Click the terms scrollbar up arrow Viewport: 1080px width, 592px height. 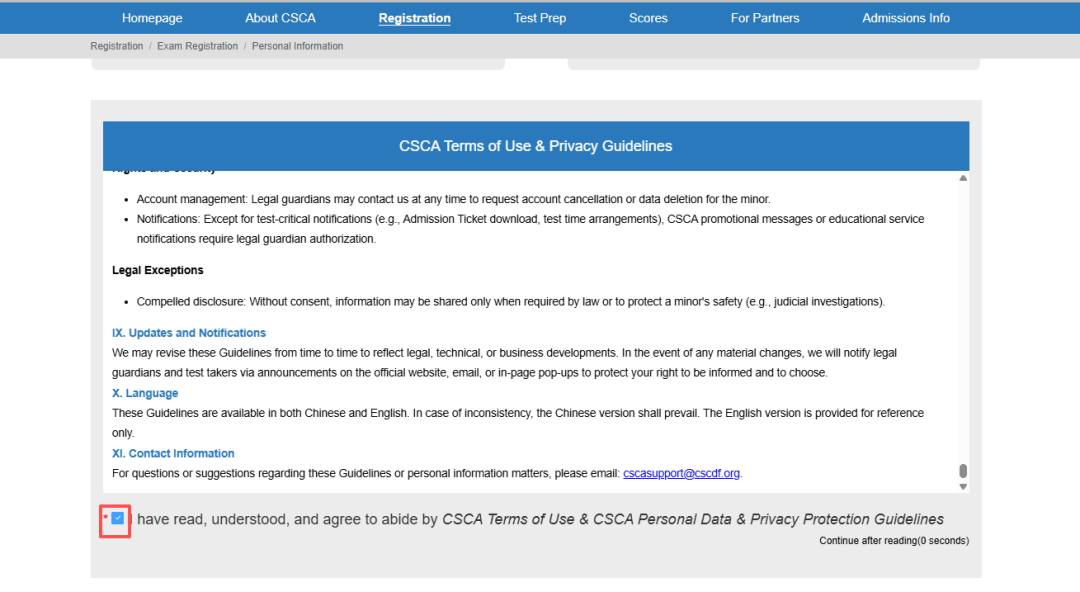pyautogui.click(x=963, y=178)
